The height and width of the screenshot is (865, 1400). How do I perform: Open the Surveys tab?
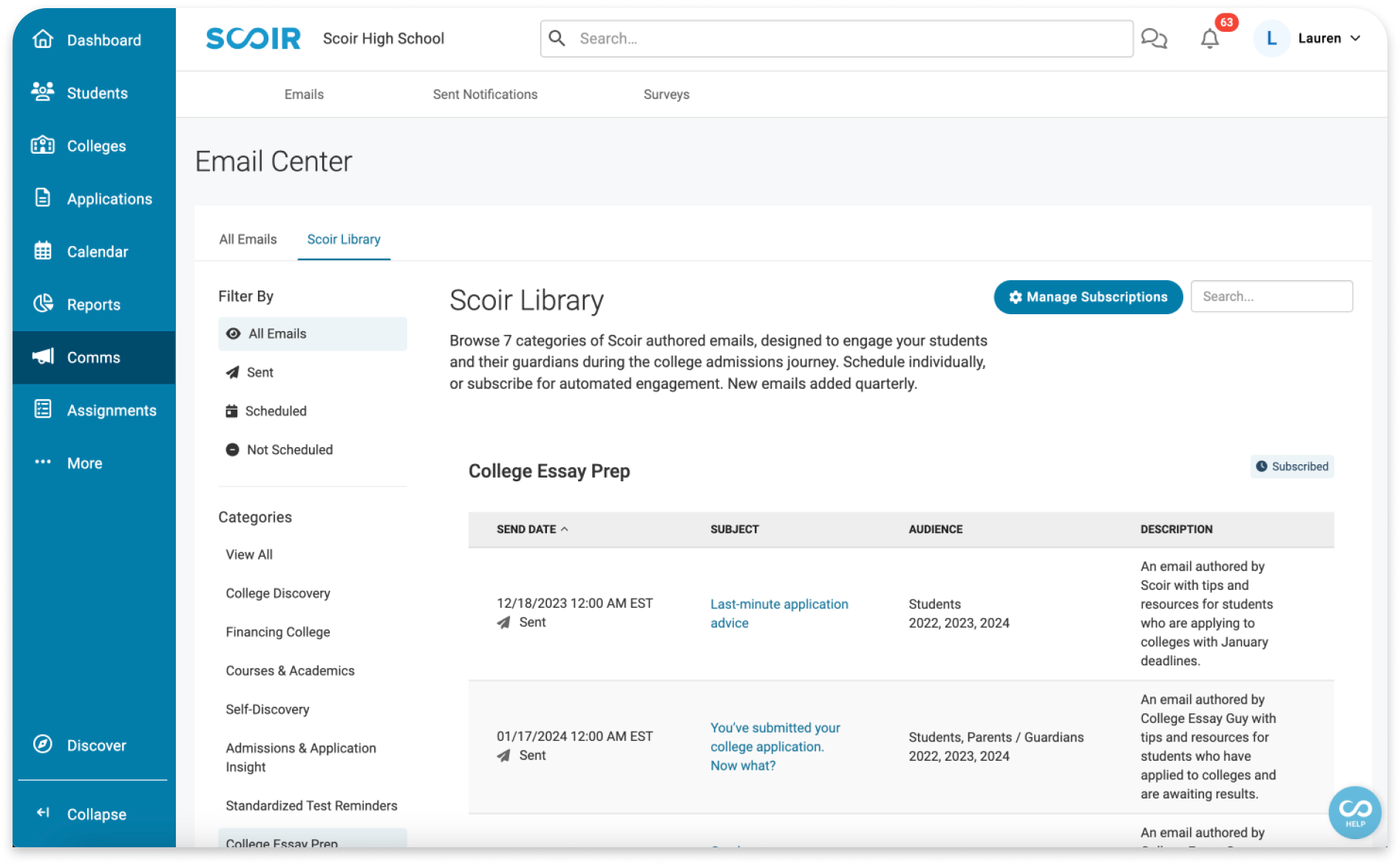[x=666, y=94]
